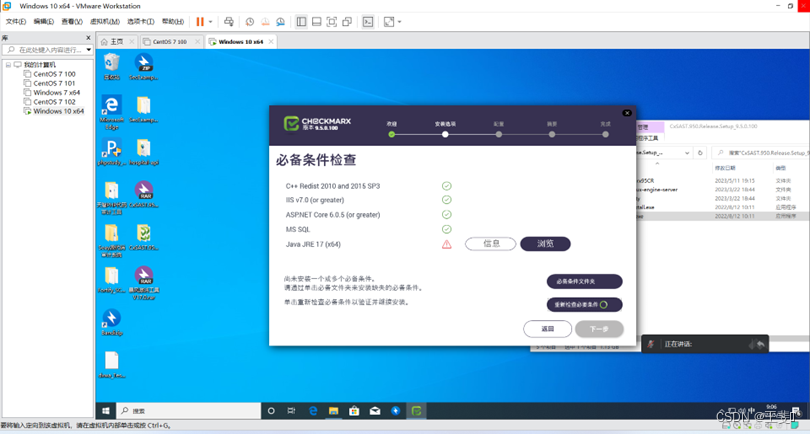Click the Unity mode icon
The height and width of the screenshot is (434, 810).
coord(347,22)
